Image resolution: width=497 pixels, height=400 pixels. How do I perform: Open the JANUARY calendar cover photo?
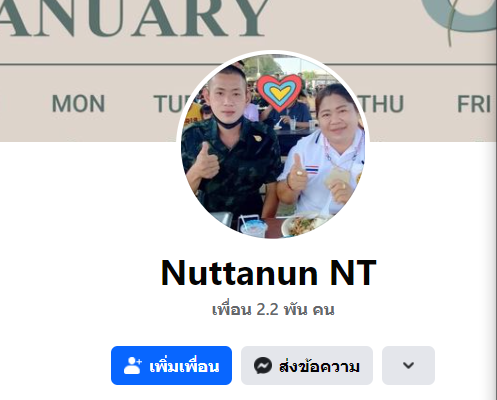pyautogui.click(x=248, y=70)
